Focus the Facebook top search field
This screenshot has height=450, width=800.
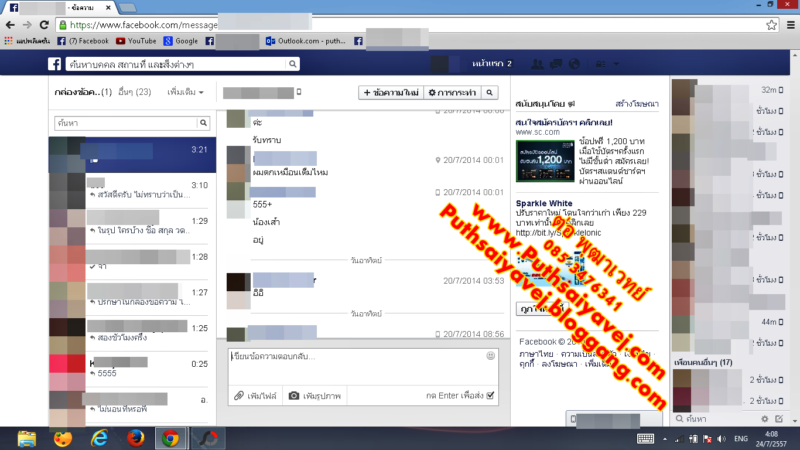point(176,64)
